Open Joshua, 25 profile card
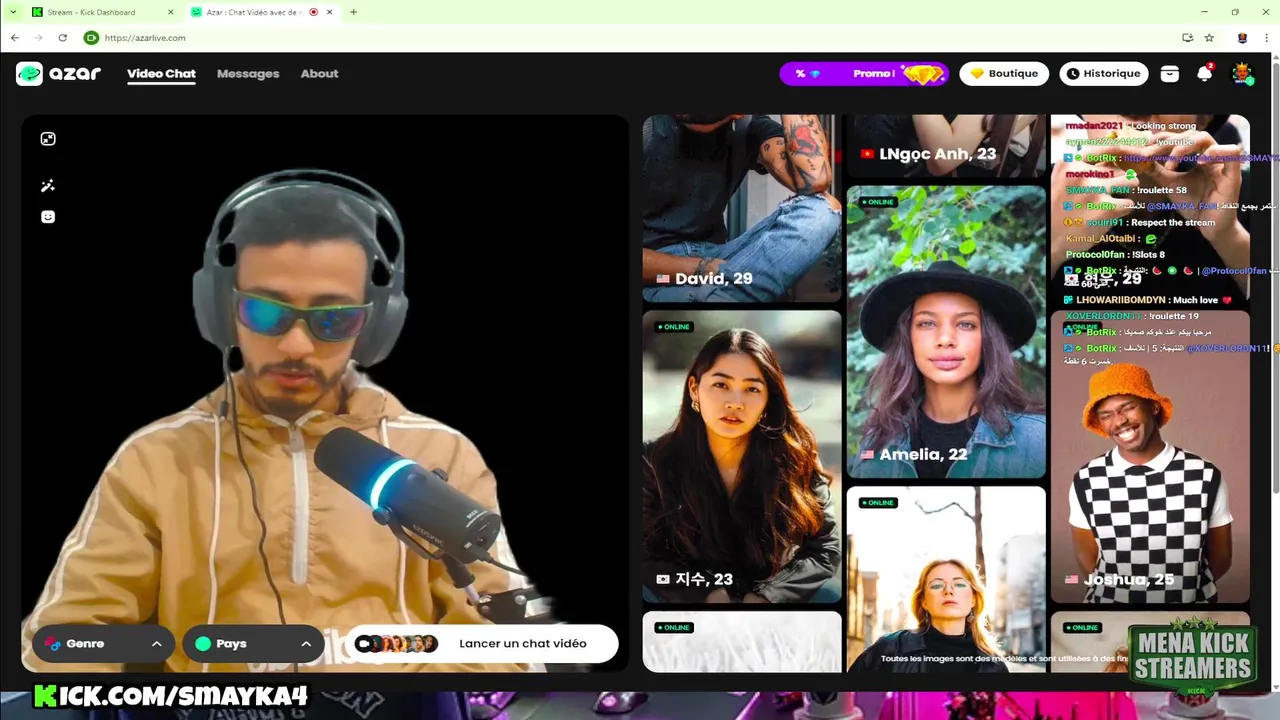Image resolution: width=1280 pixels, height=720 pixels. tap(1150, 457)
